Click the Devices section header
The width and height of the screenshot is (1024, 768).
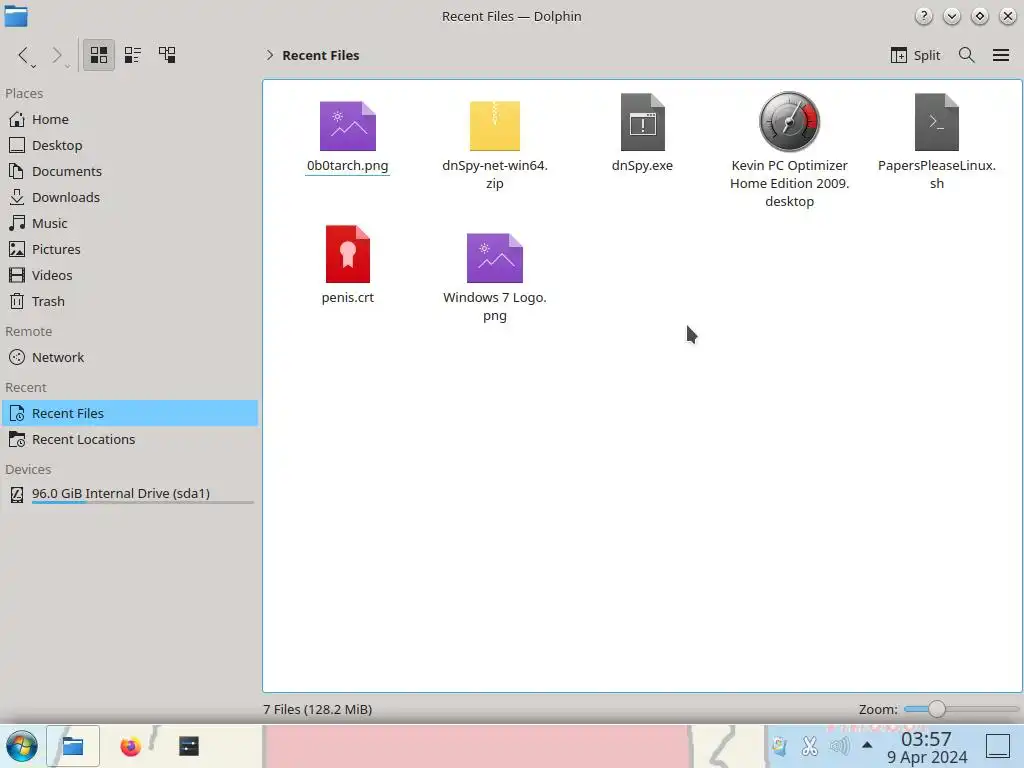point(28,470)
